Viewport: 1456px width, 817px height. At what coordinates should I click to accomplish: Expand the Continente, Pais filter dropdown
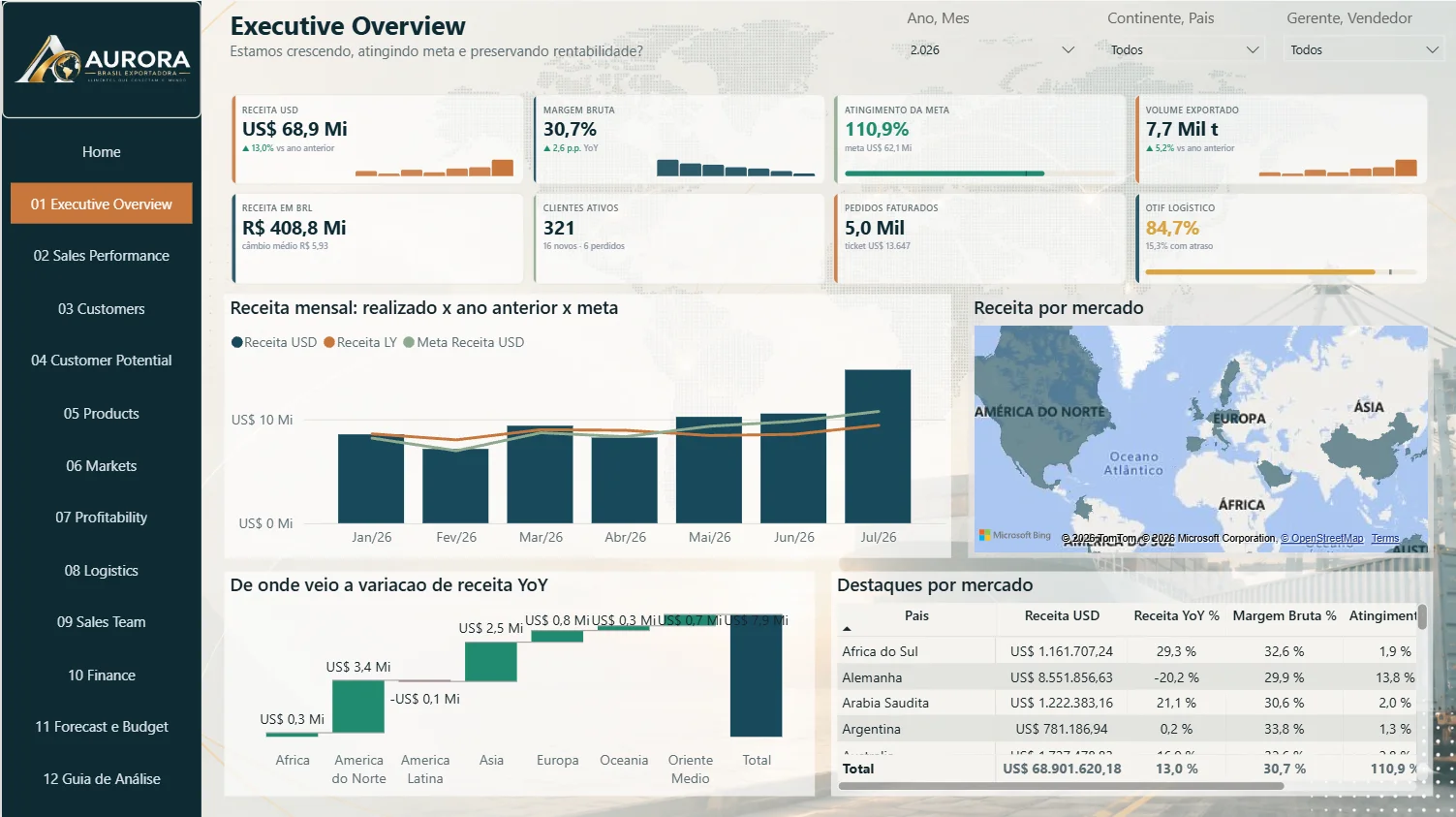coord(1185,49)
